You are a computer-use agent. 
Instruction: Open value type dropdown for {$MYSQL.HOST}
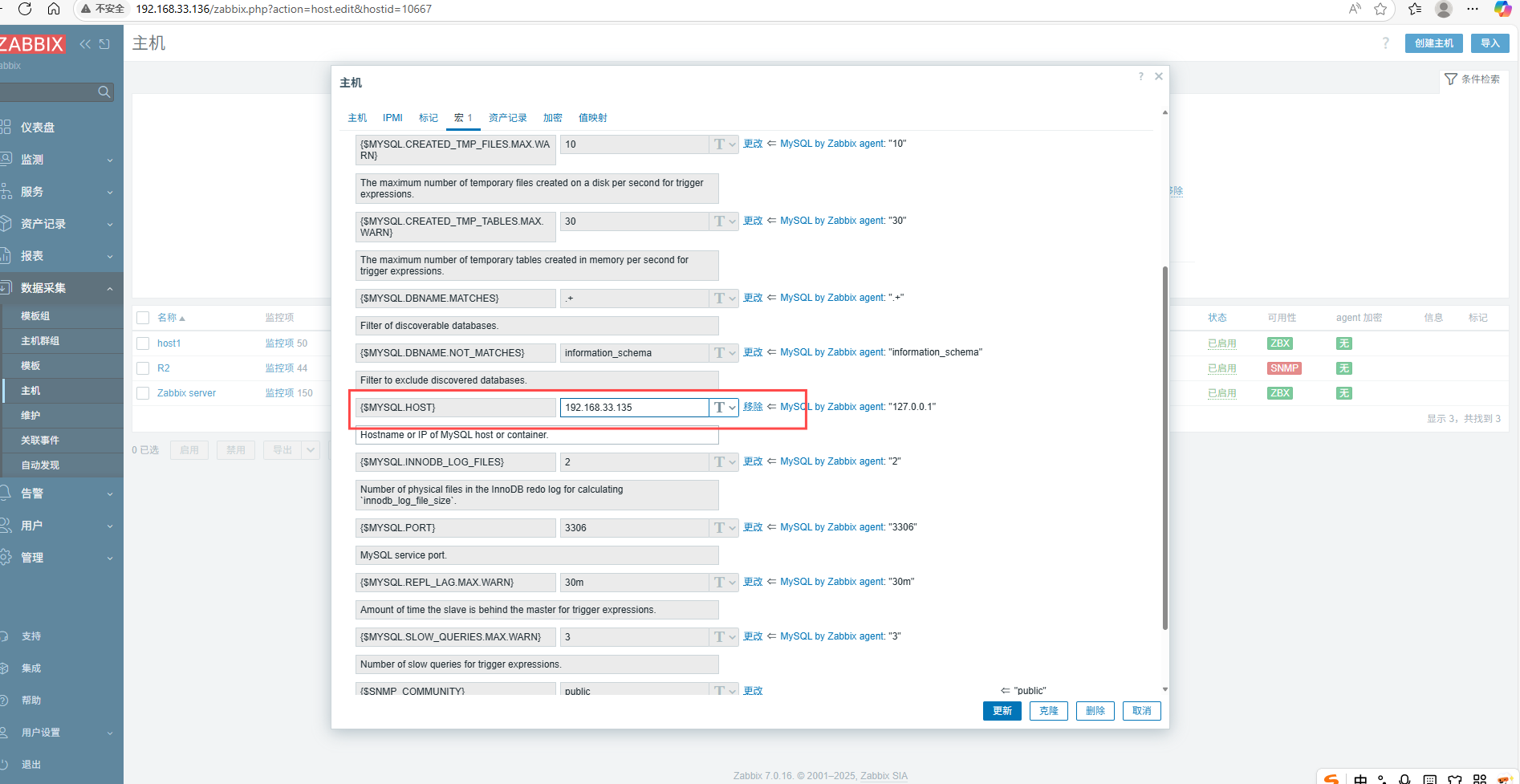[724, 408]
